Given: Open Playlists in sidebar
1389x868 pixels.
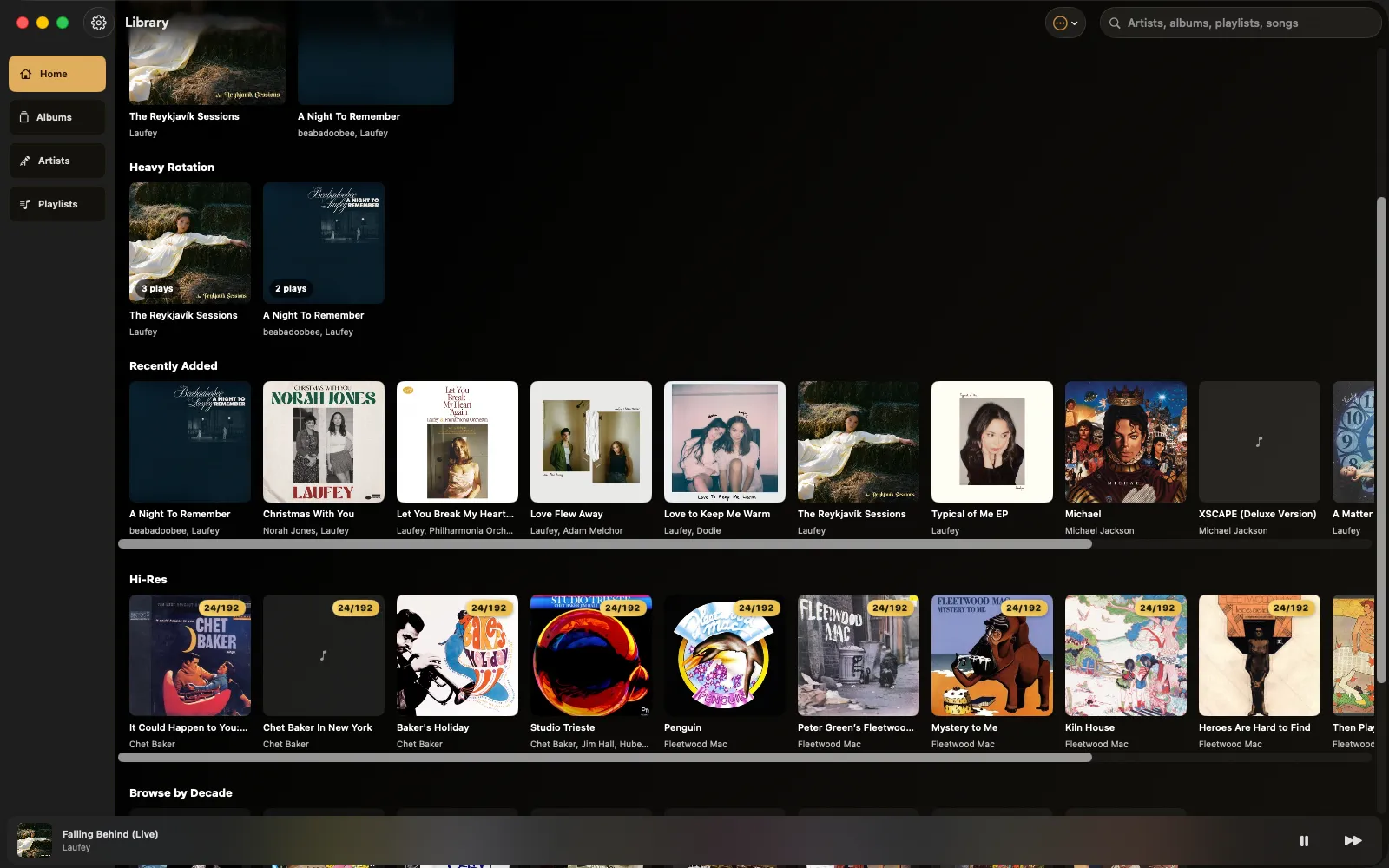Looking at the screenshot, I should (x=57, y=204).
